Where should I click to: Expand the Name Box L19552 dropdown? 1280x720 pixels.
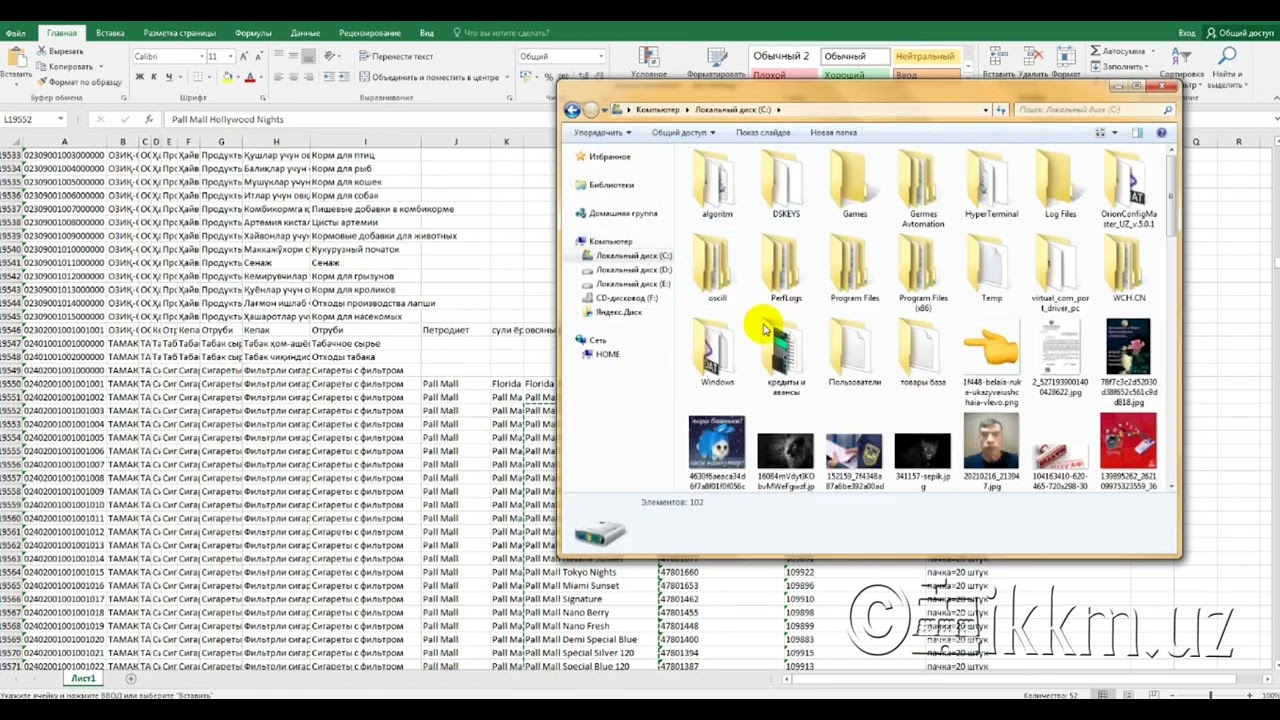pos(61,119)
